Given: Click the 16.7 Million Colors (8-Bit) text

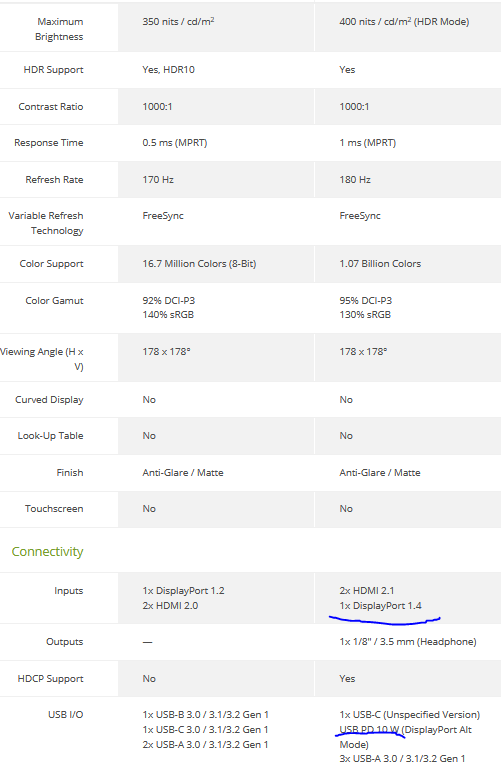Looking at the screenshot, I should (x=199, y=264).
